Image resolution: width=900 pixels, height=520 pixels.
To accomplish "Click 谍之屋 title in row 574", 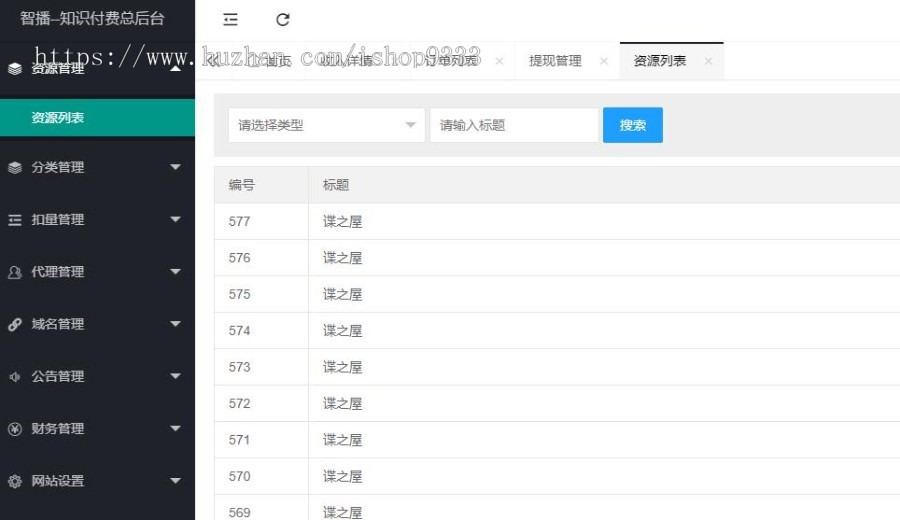I will (343, 331).
